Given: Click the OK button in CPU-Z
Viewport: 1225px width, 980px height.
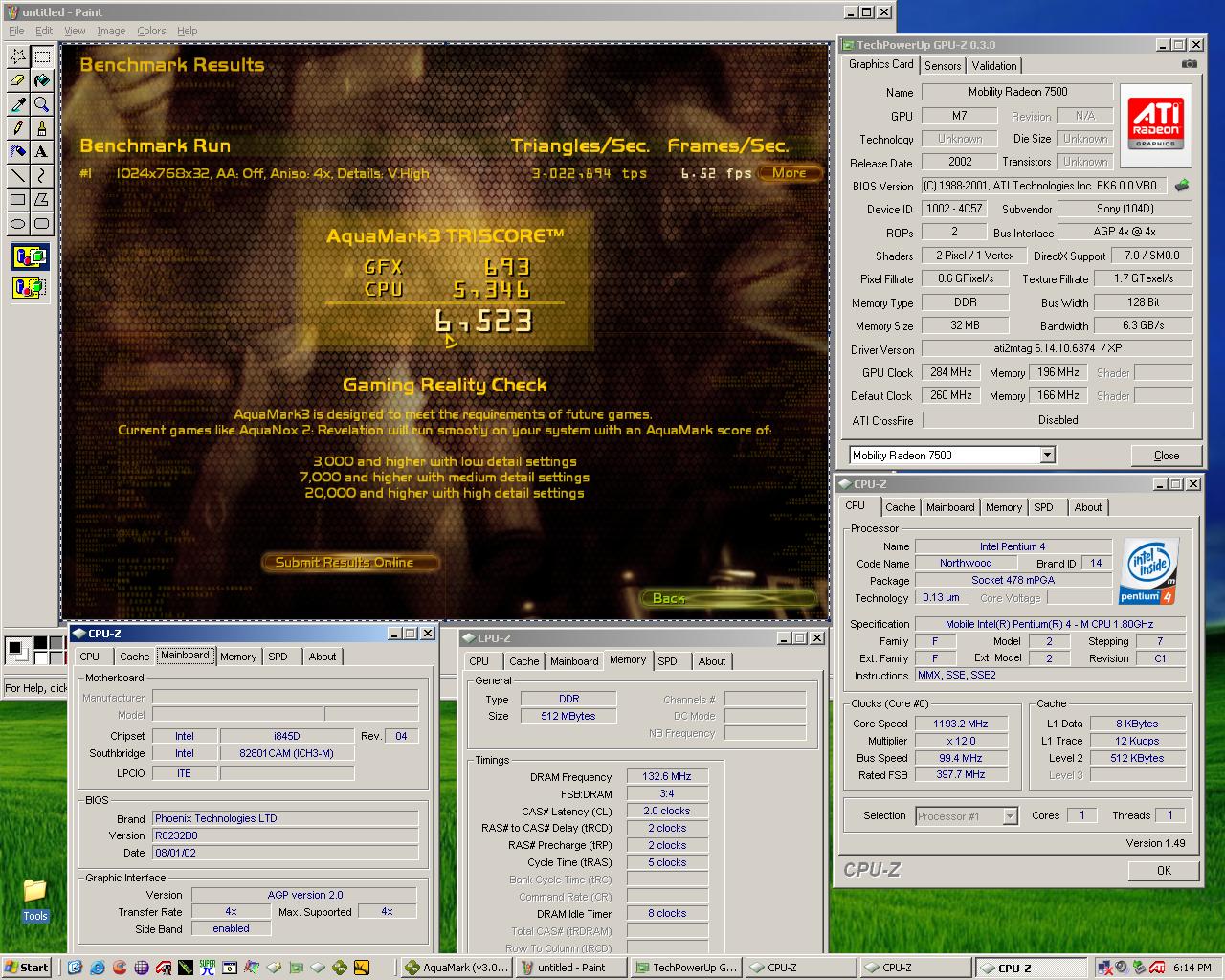Looking at the screenshot, I should pyautogui.click(x=1164, y=870).
